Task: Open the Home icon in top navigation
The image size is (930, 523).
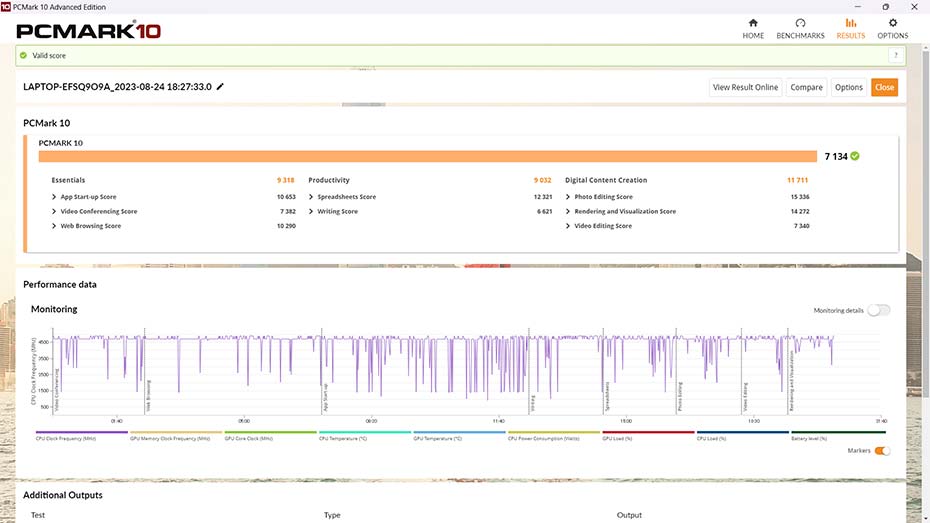Action: coord(753,23)
